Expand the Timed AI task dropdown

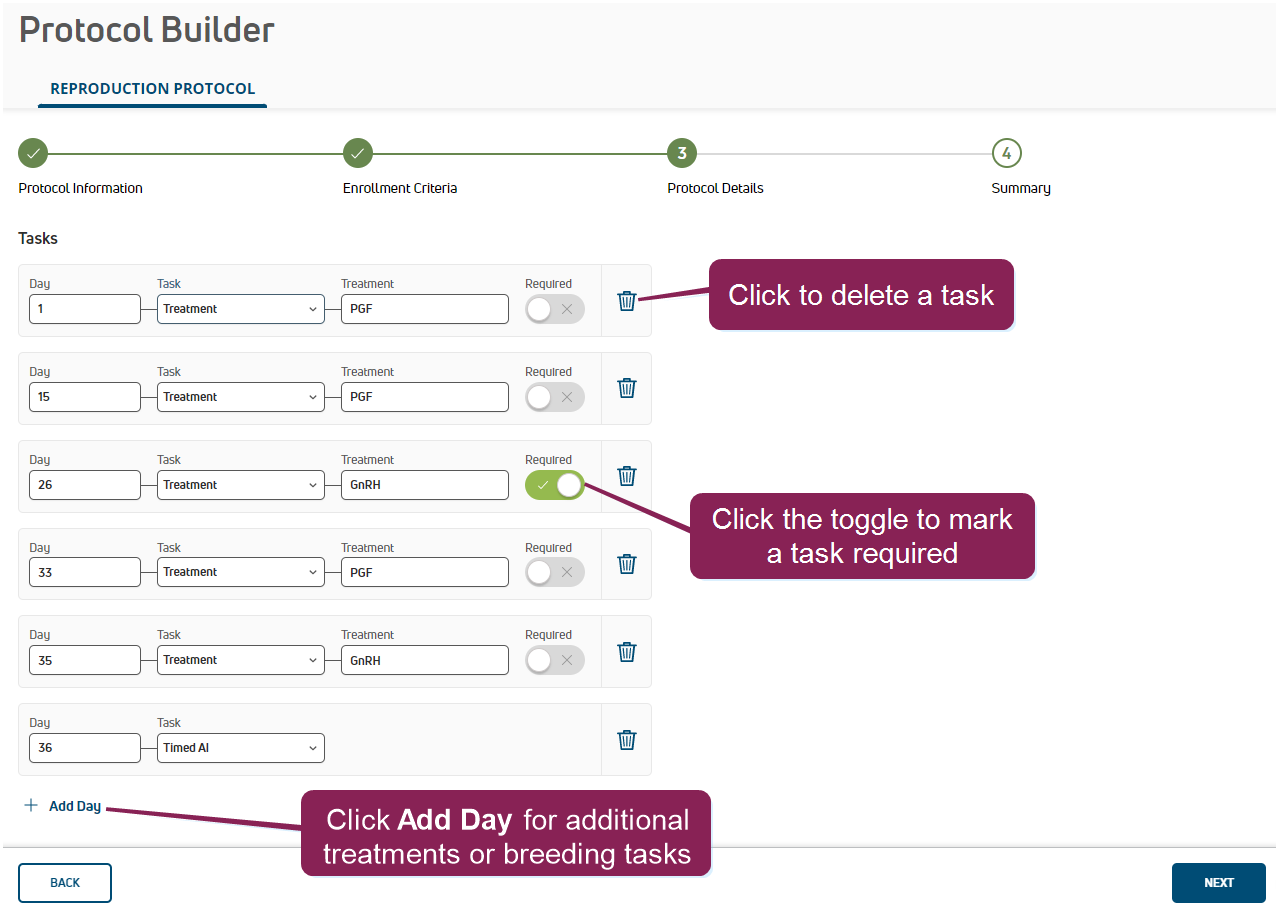(240, 748)
